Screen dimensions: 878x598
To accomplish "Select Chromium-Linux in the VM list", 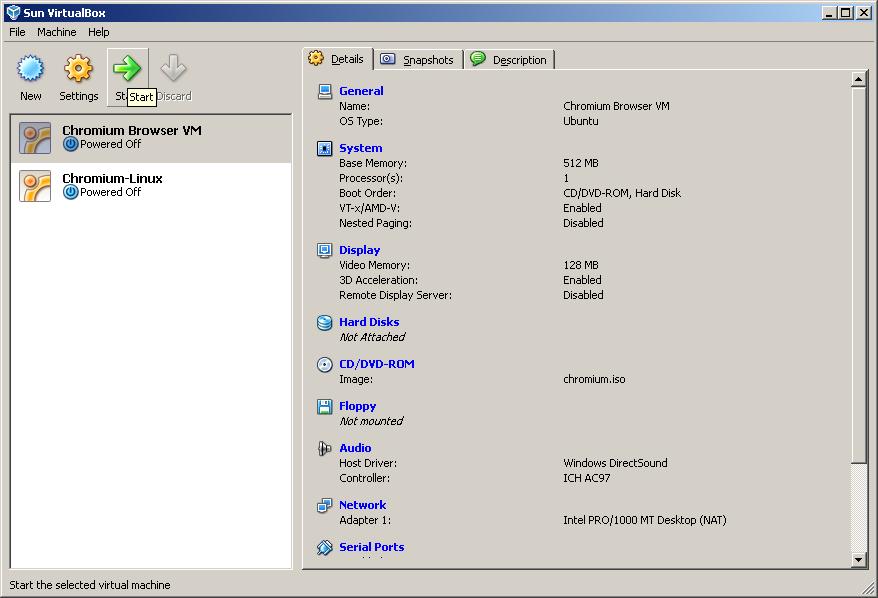I will (x=151, y=186).
